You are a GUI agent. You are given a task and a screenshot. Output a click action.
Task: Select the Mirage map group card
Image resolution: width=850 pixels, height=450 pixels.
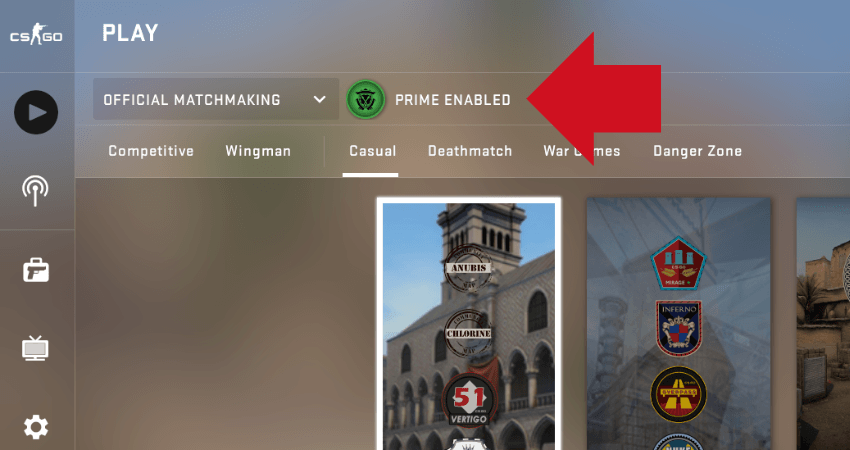(678, 324)
